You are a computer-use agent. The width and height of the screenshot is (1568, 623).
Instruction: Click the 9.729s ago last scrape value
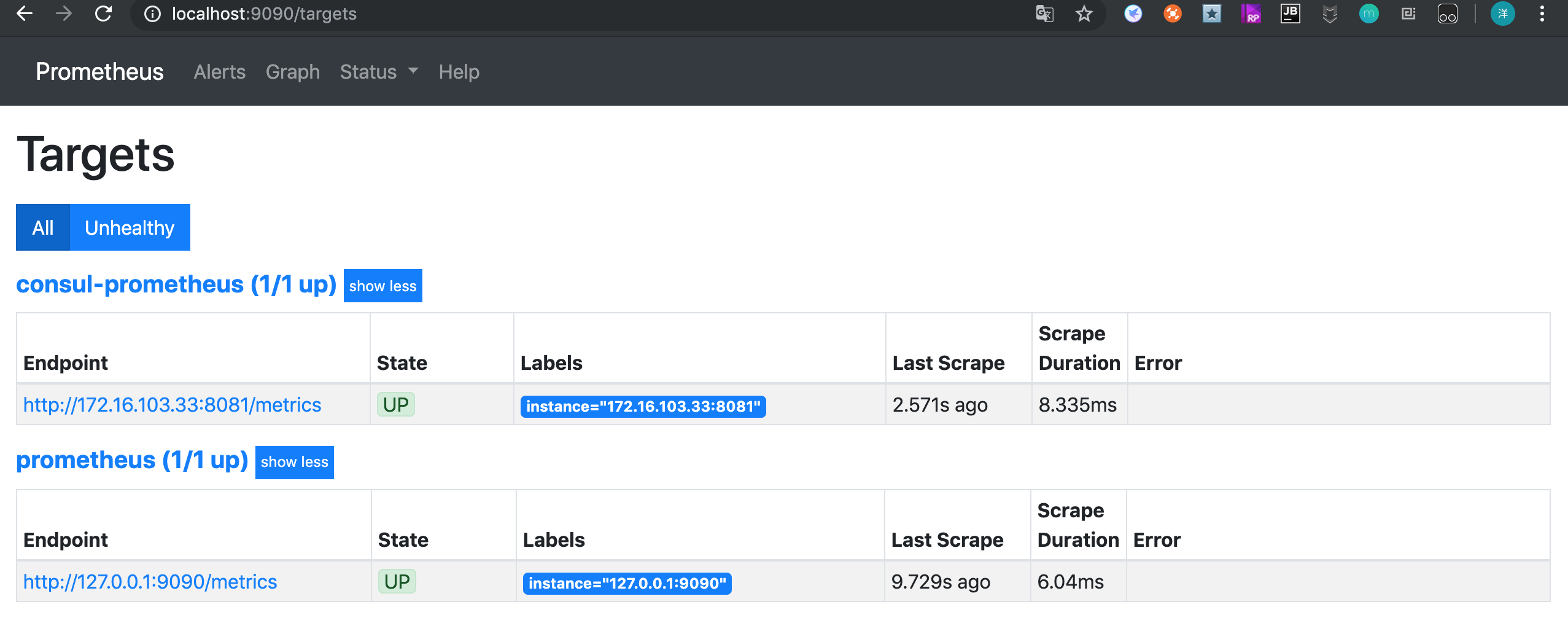941,582
